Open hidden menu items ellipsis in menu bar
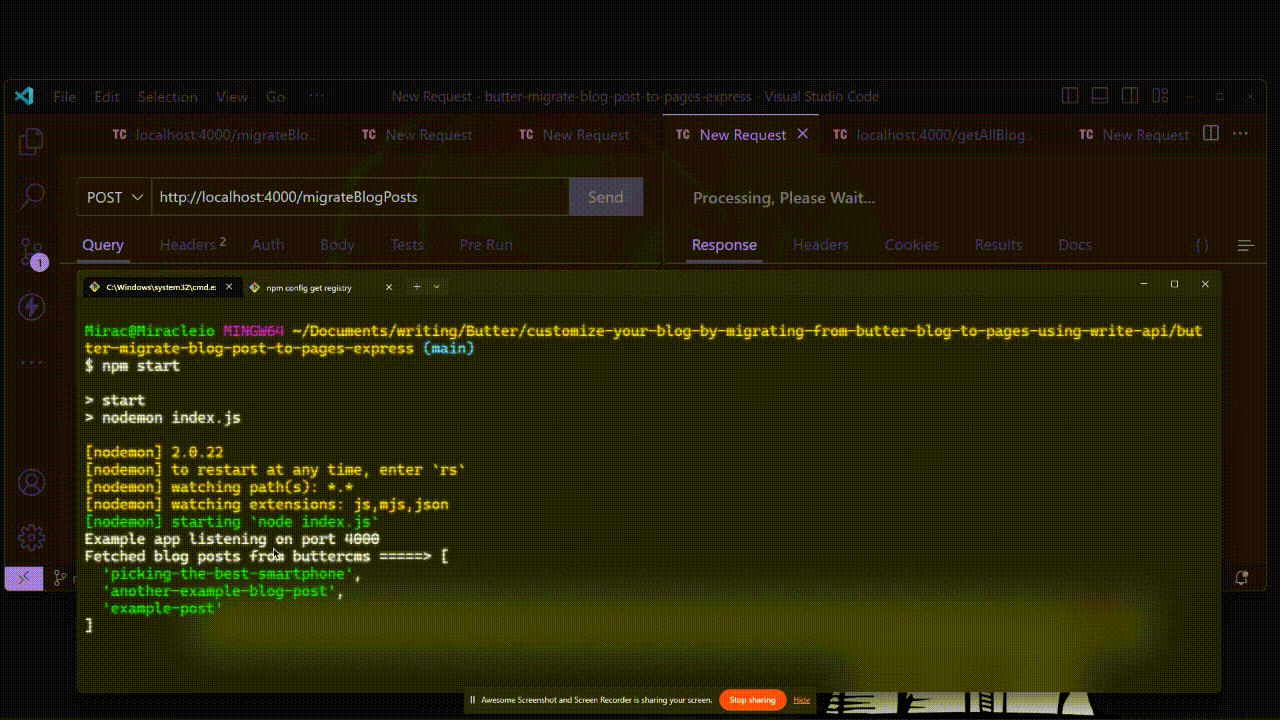Image resolution: width=1280 pixels, height=720 pixels. pos(316,96)
